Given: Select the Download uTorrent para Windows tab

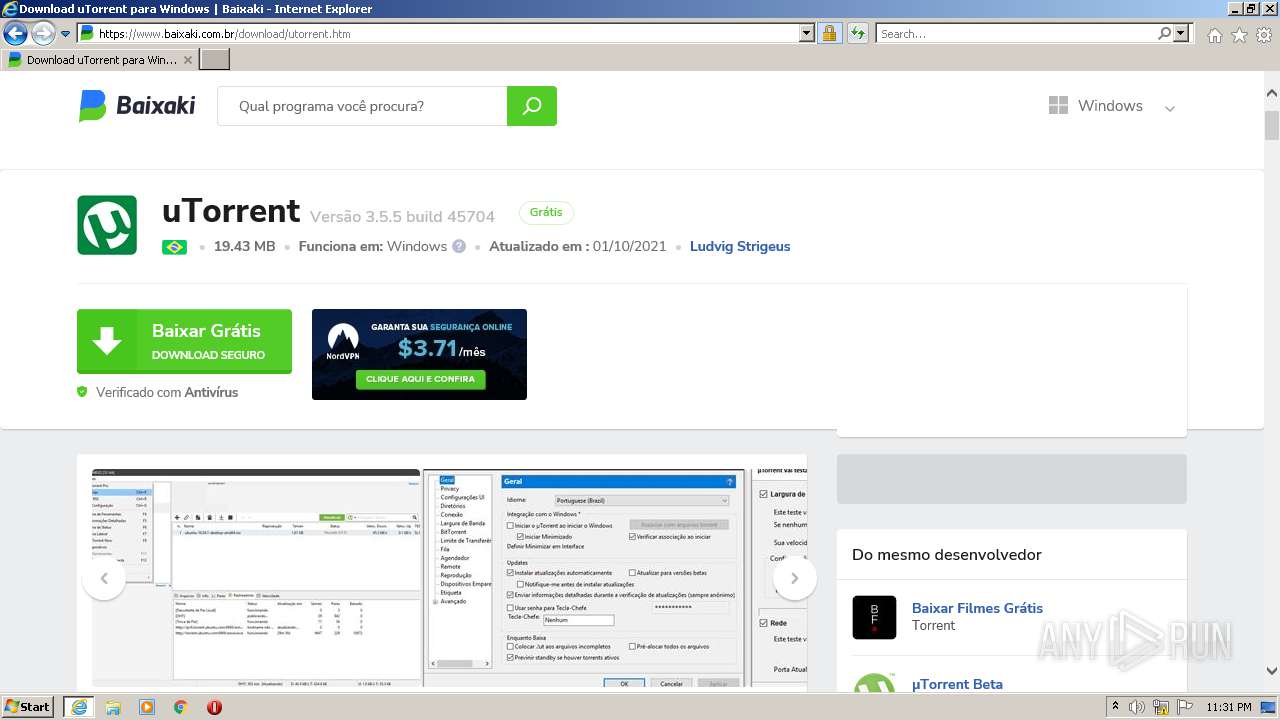Looking at the screenshot, I should [x=100, y=60].
